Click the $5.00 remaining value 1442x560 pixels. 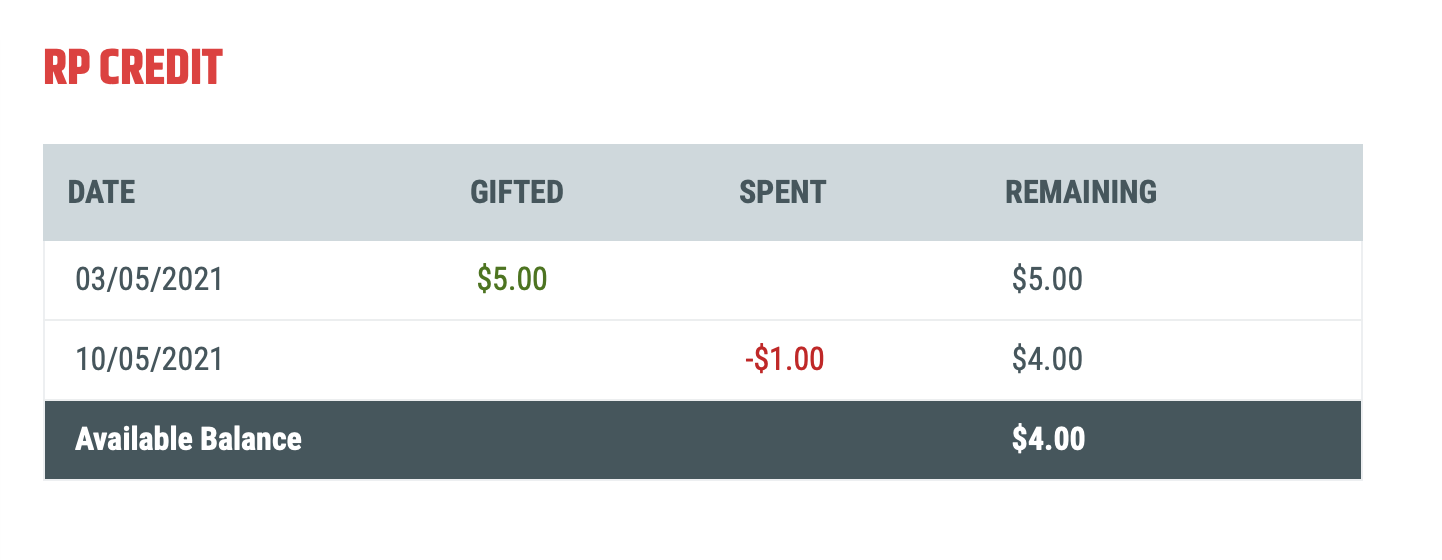coord(1047,279)
